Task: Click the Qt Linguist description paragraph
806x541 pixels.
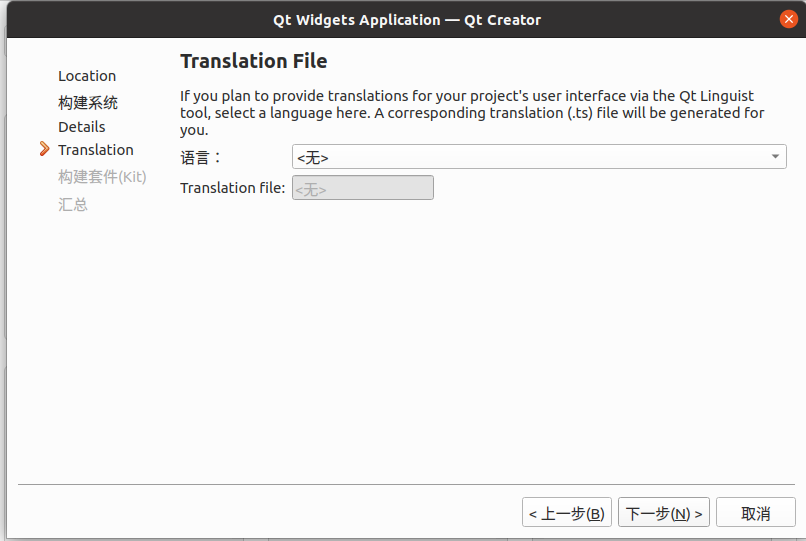Action: point(472,113)
